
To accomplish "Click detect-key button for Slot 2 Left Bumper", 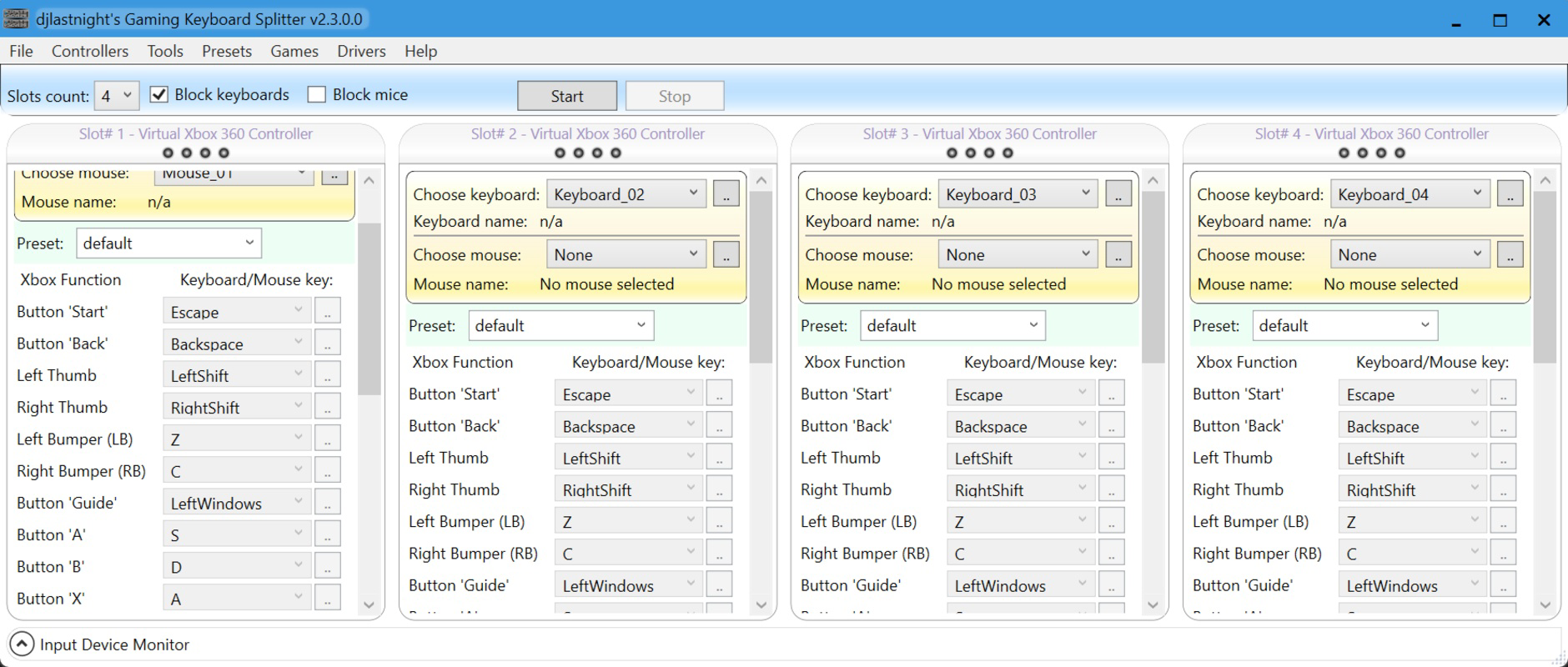I will coord(719,521).
